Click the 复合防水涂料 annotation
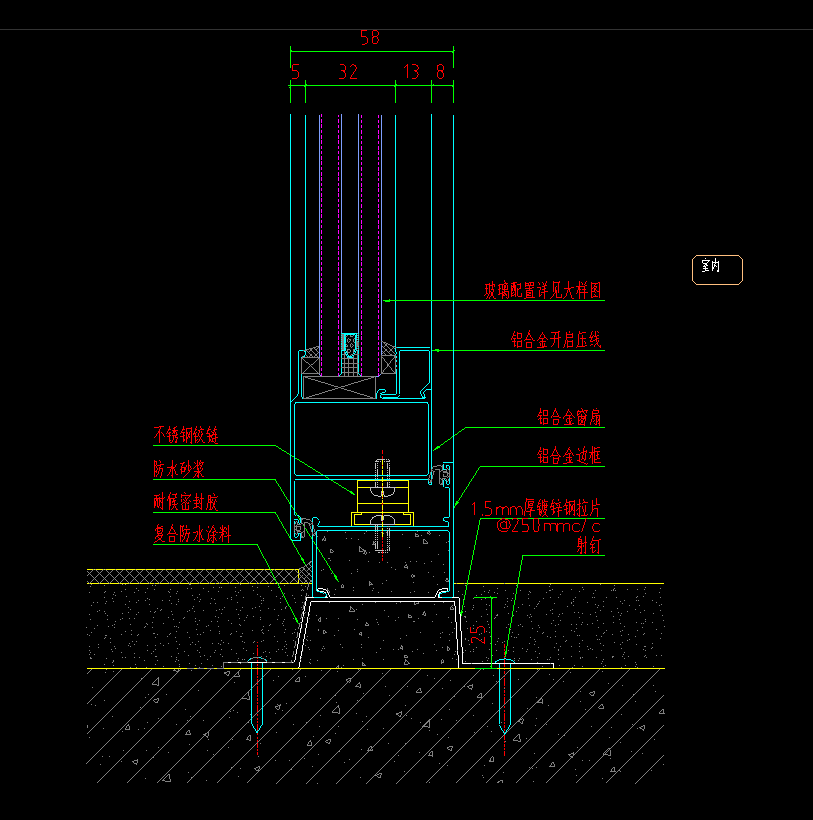Screen dimensions: 813x820 [x=192, y=534]
